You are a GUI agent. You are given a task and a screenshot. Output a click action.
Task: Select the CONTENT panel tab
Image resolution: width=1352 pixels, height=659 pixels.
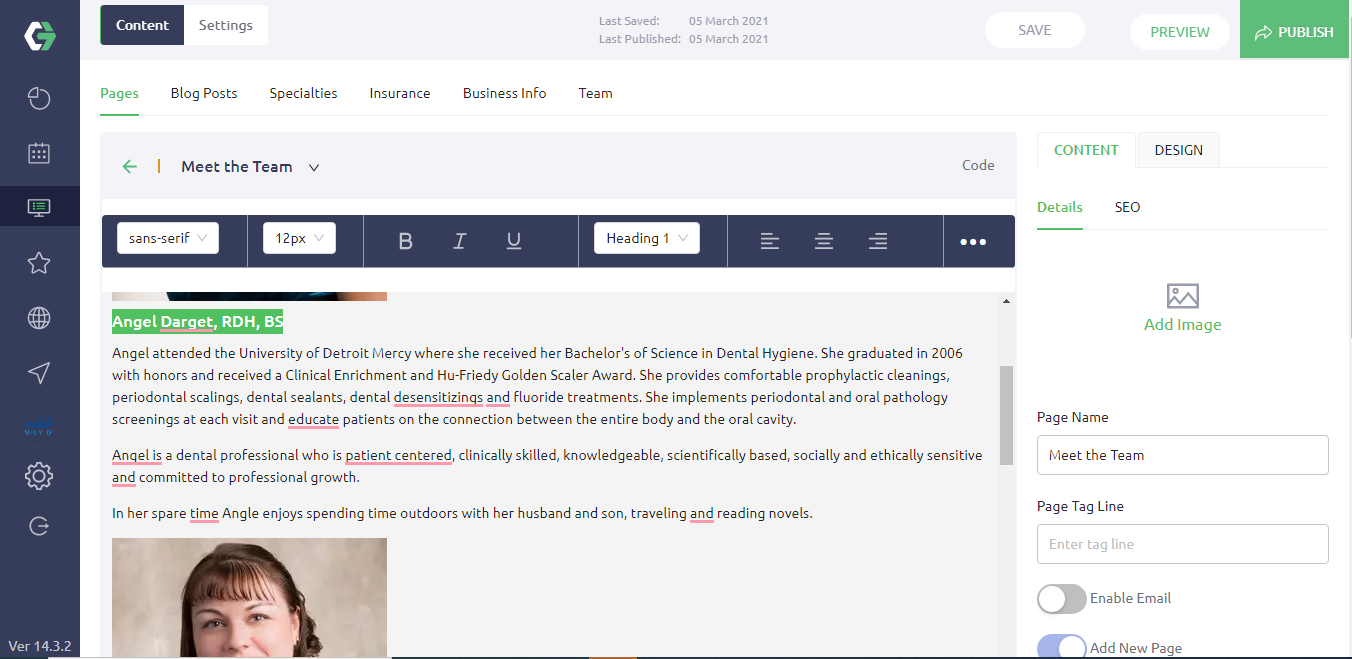coord(1086,150)
